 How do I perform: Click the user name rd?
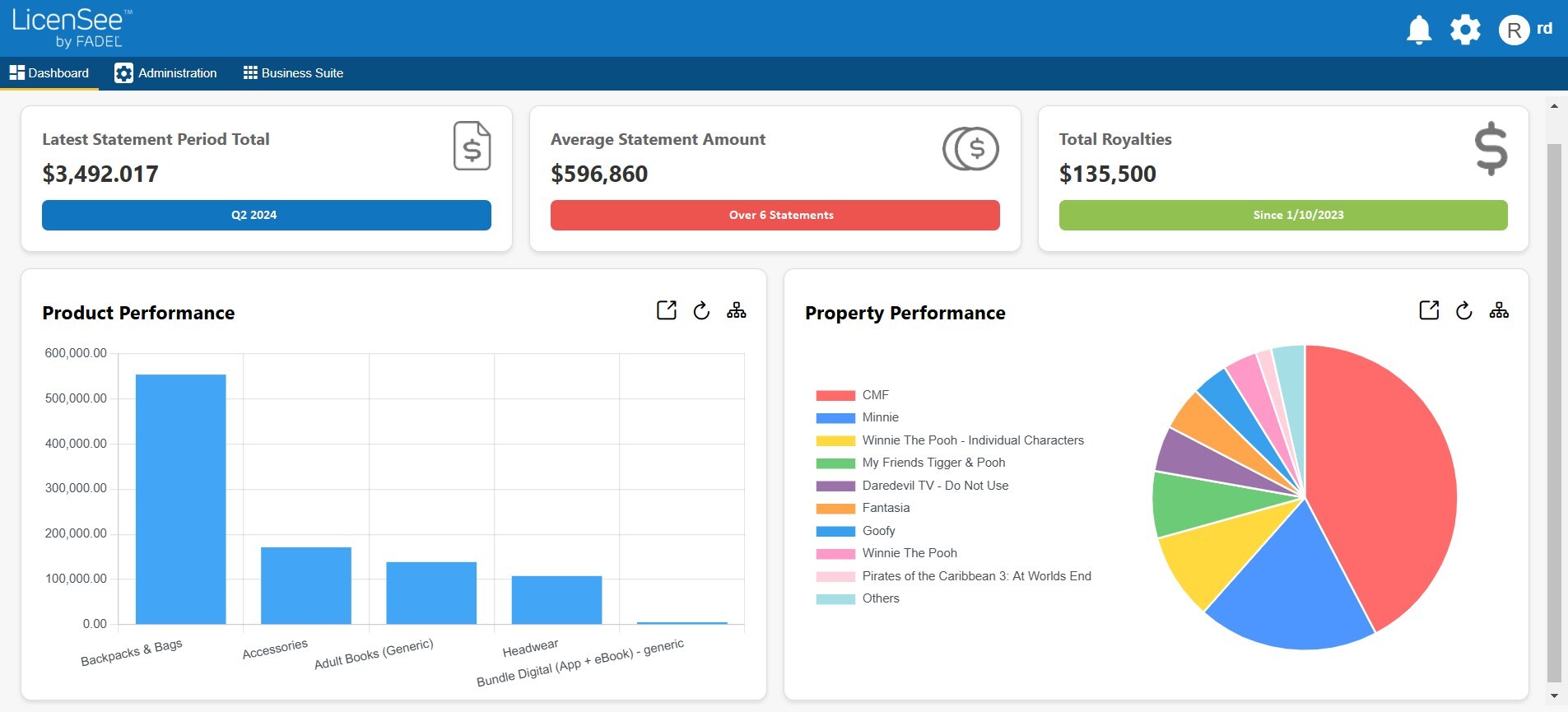point(1545,28)
